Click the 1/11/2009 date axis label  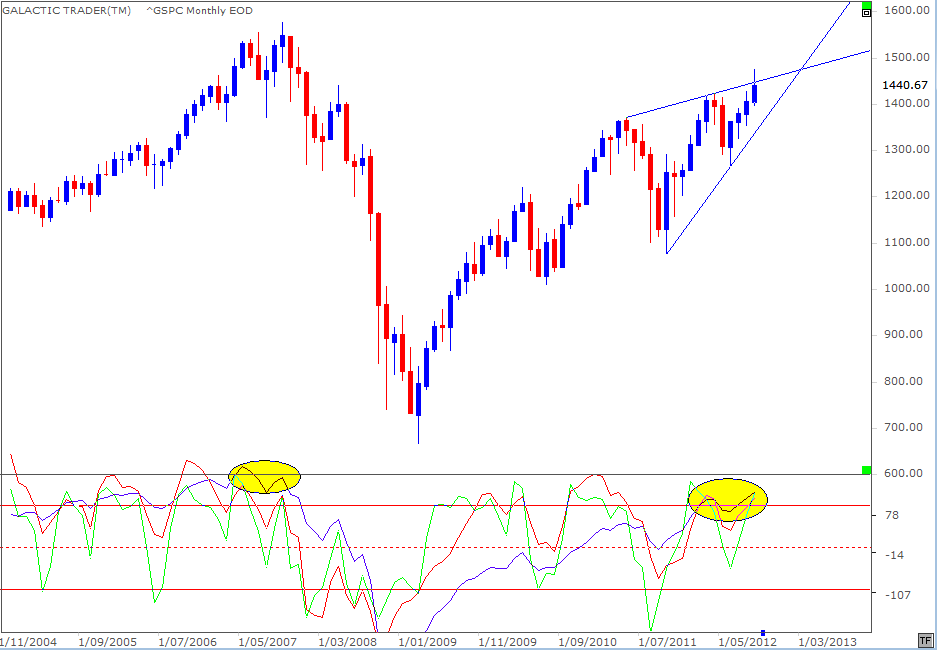coord(508,642)
